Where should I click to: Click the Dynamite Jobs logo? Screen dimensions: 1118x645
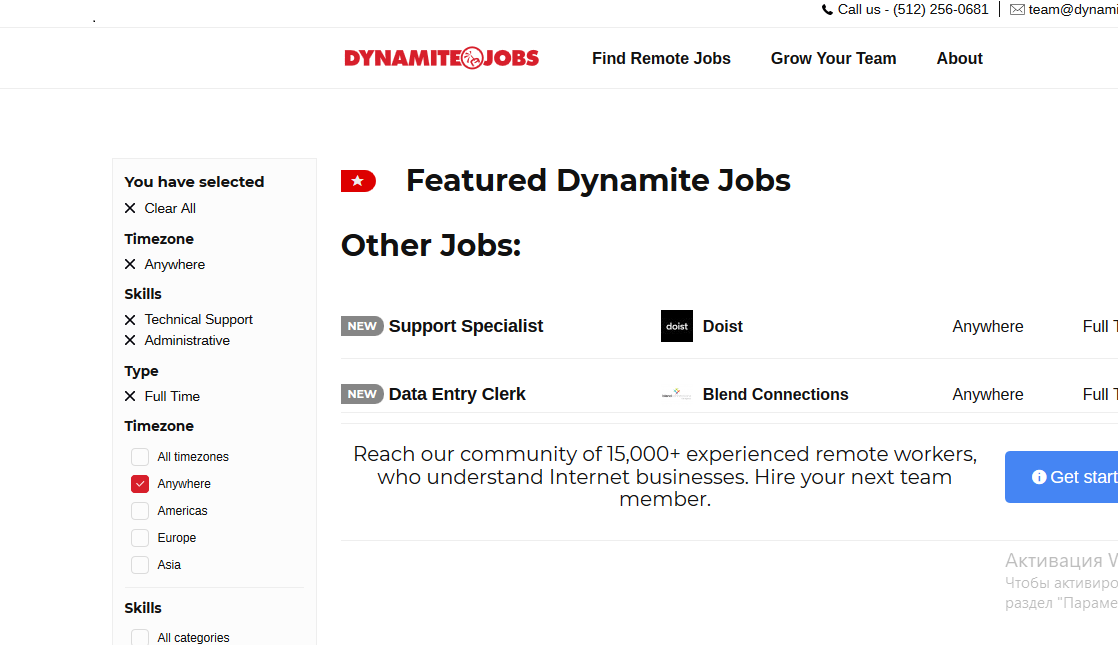coord(441,58)
